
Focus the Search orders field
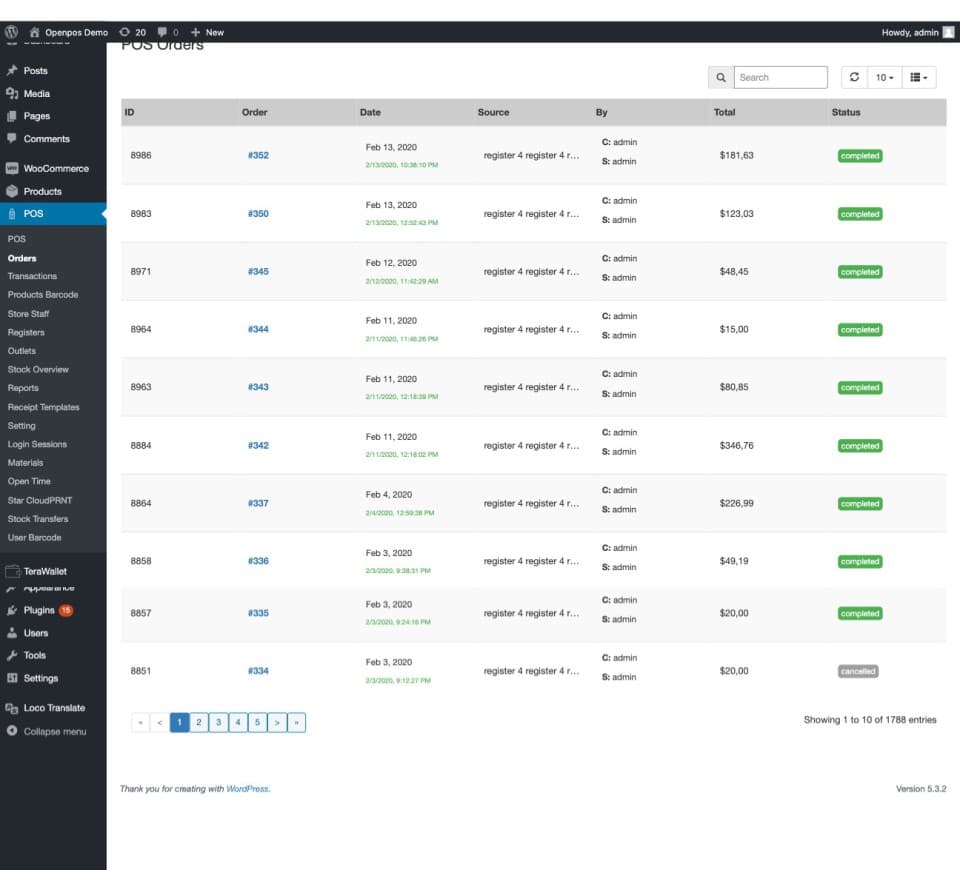(x=781, y=77)
